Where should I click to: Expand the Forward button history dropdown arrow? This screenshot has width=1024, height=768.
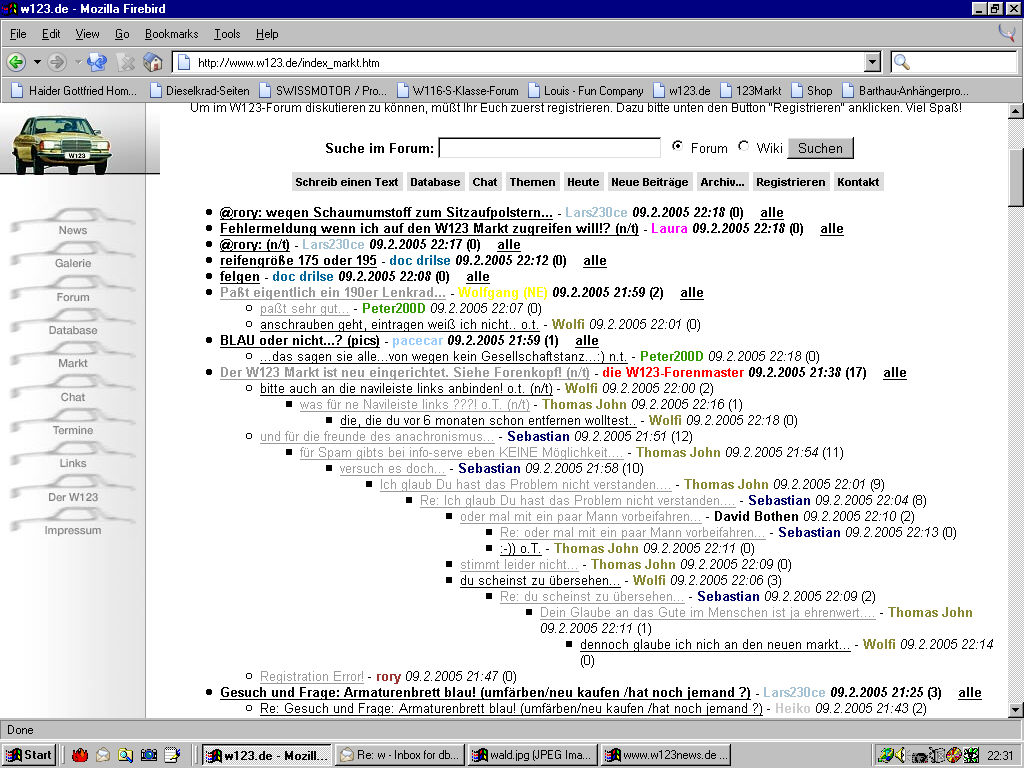click(x=76, y=62)
